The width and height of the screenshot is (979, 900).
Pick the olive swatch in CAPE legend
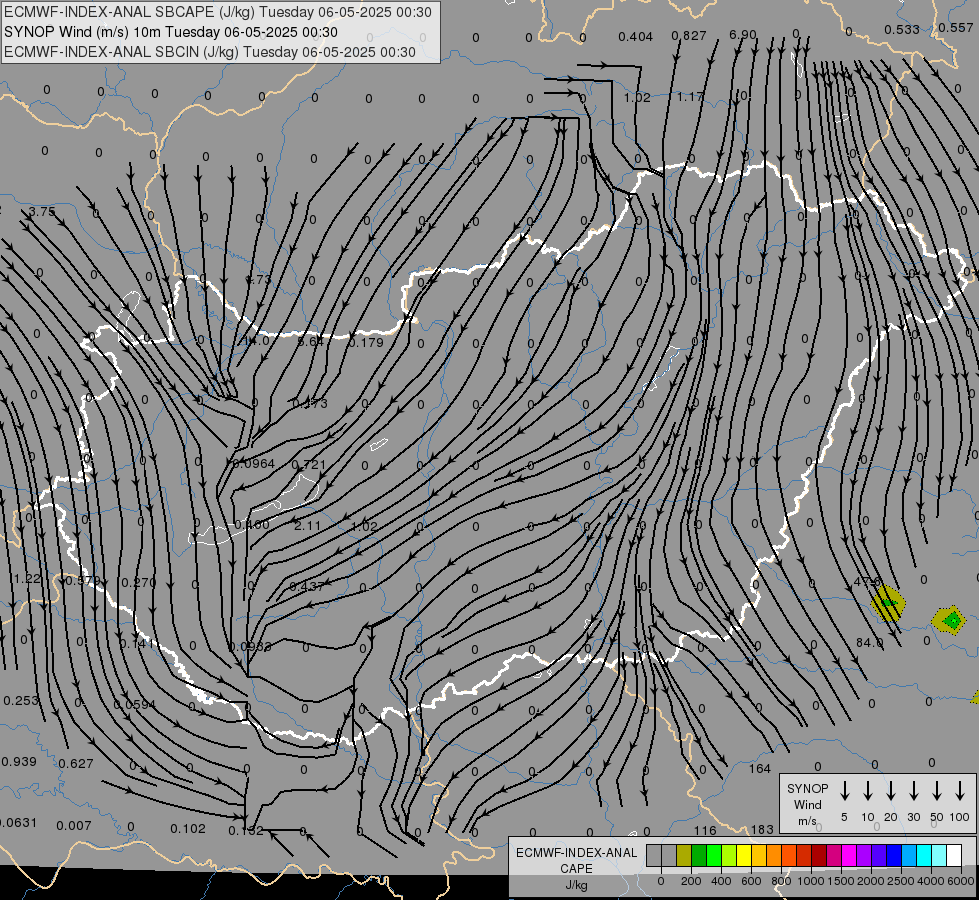(684, 856)
